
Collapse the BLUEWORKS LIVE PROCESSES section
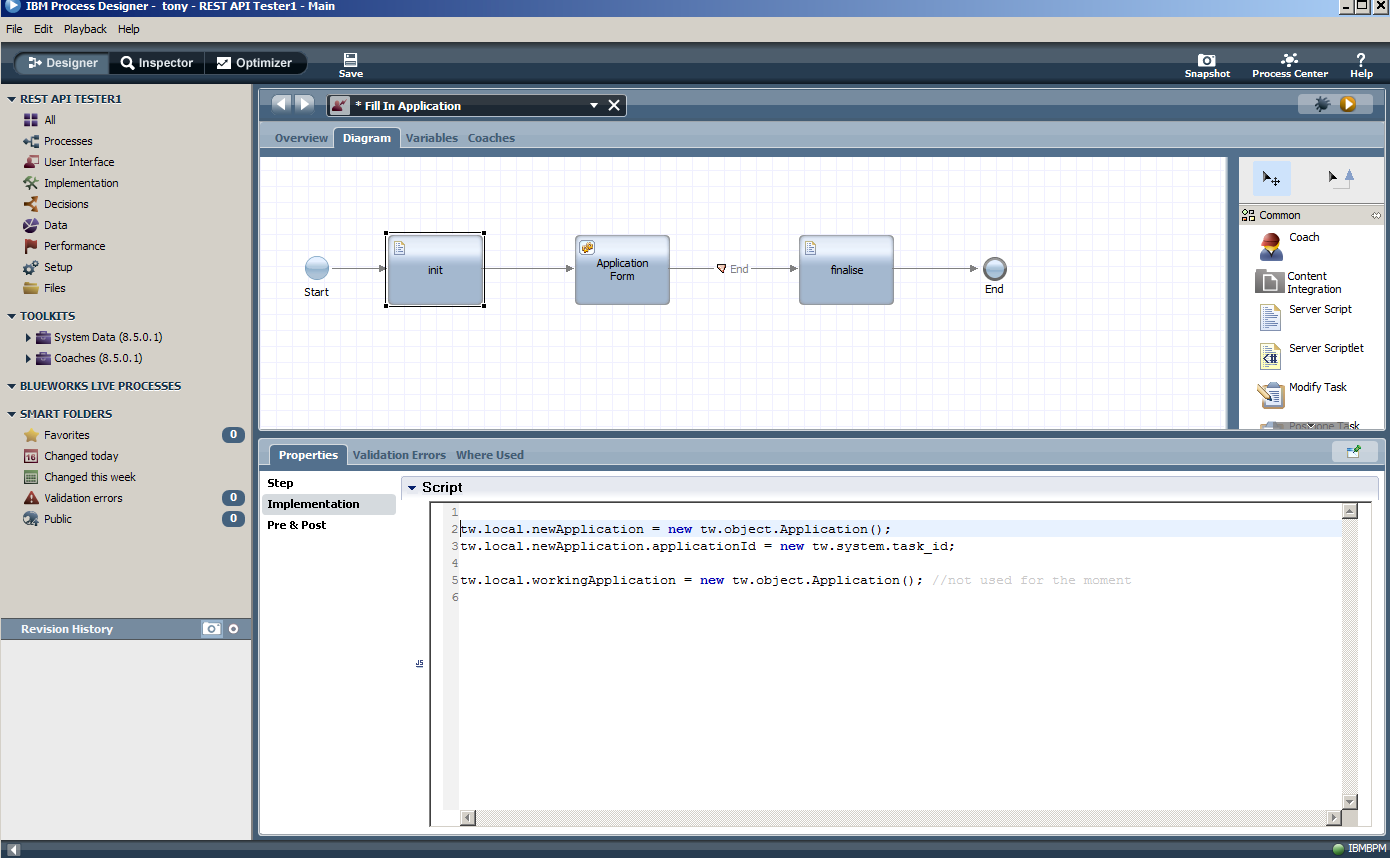pos(12,386)
